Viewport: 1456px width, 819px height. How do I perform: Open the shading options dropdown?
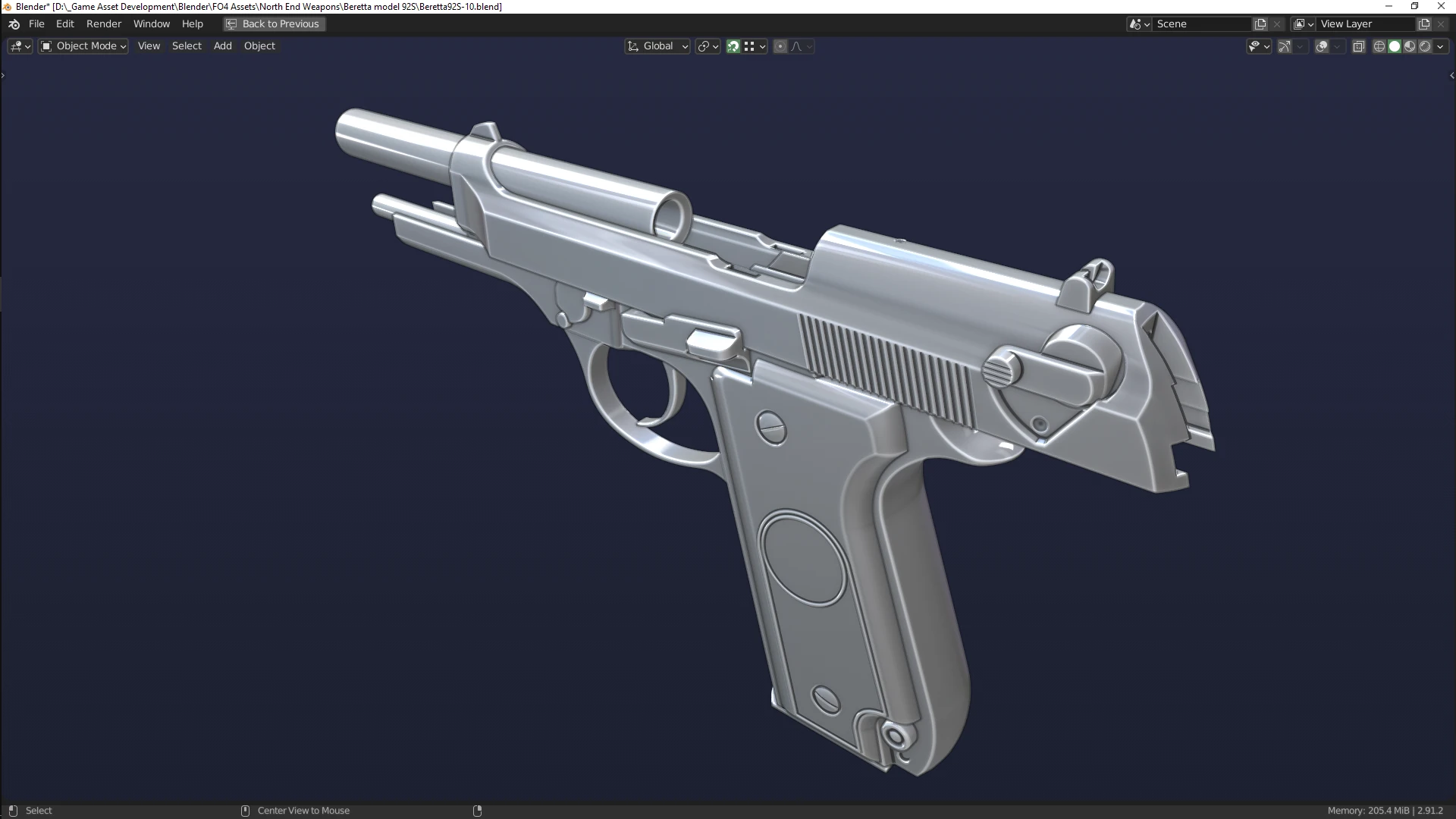coord(1441,46)
